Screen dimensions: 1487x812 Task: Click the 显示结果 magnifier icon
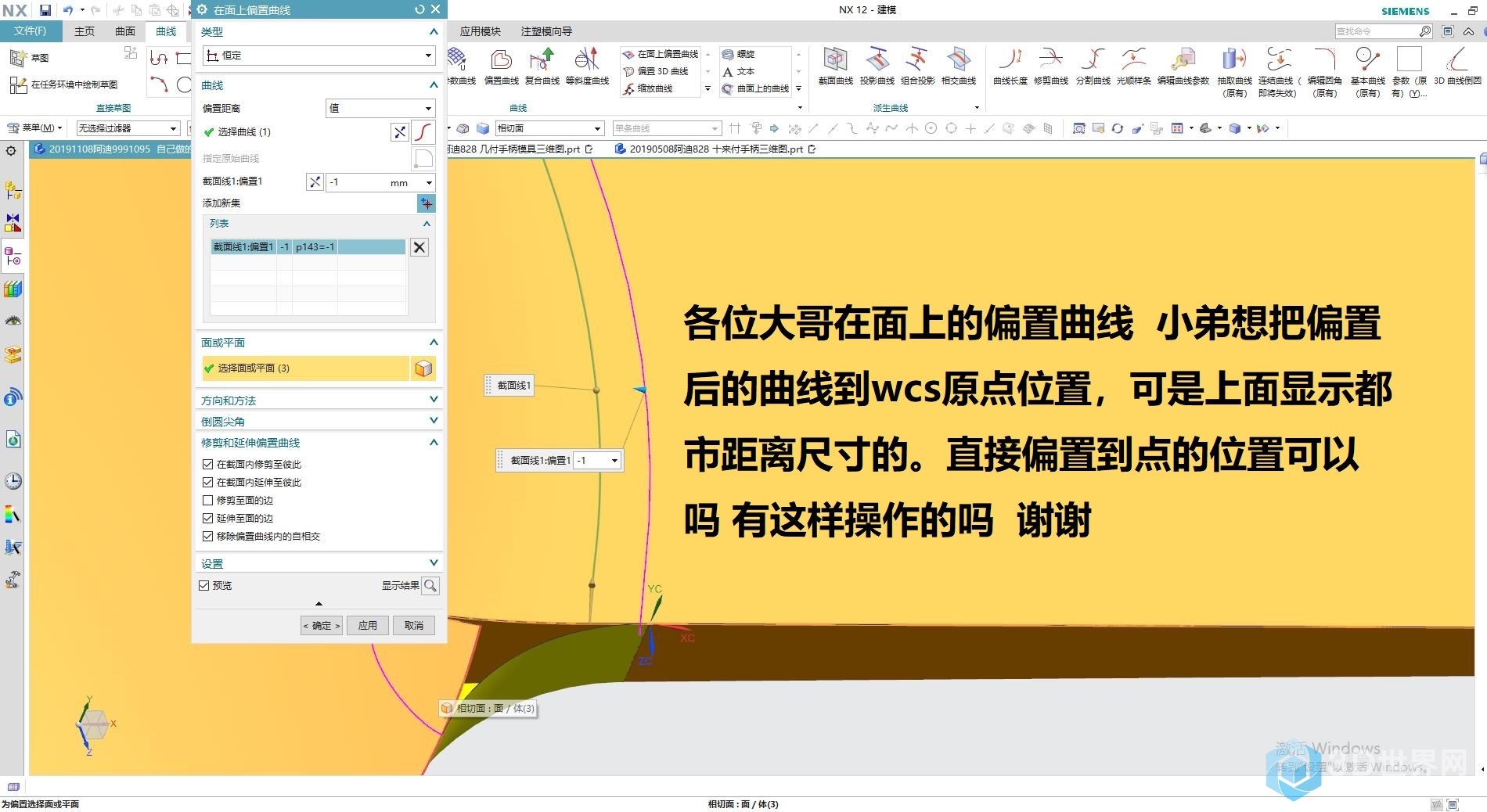(x=430, y=585)
